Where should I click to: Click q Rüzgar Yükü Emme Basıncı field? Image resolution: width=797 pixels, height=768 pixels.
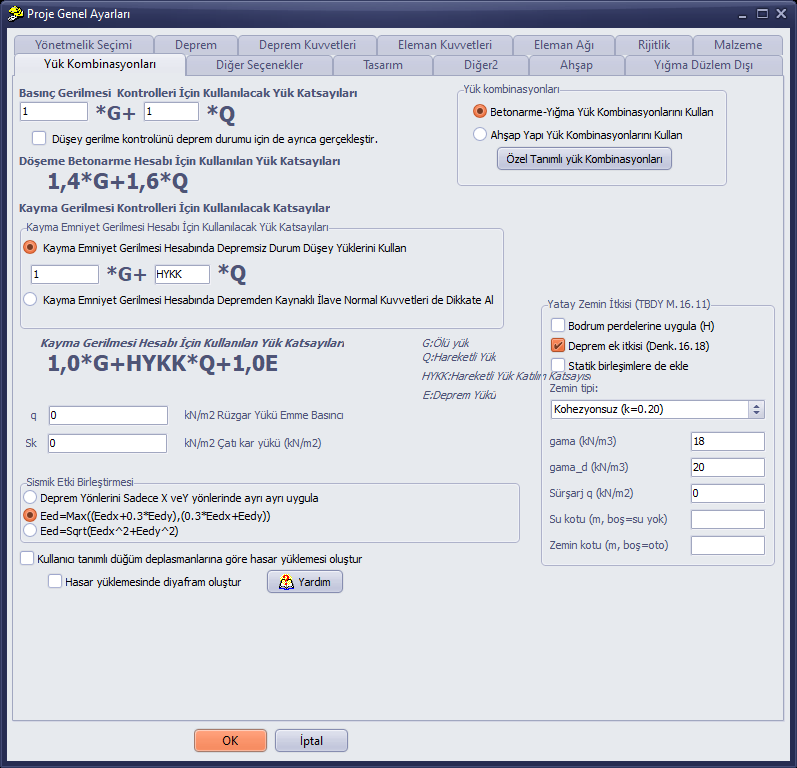click(x=108, y=415)
